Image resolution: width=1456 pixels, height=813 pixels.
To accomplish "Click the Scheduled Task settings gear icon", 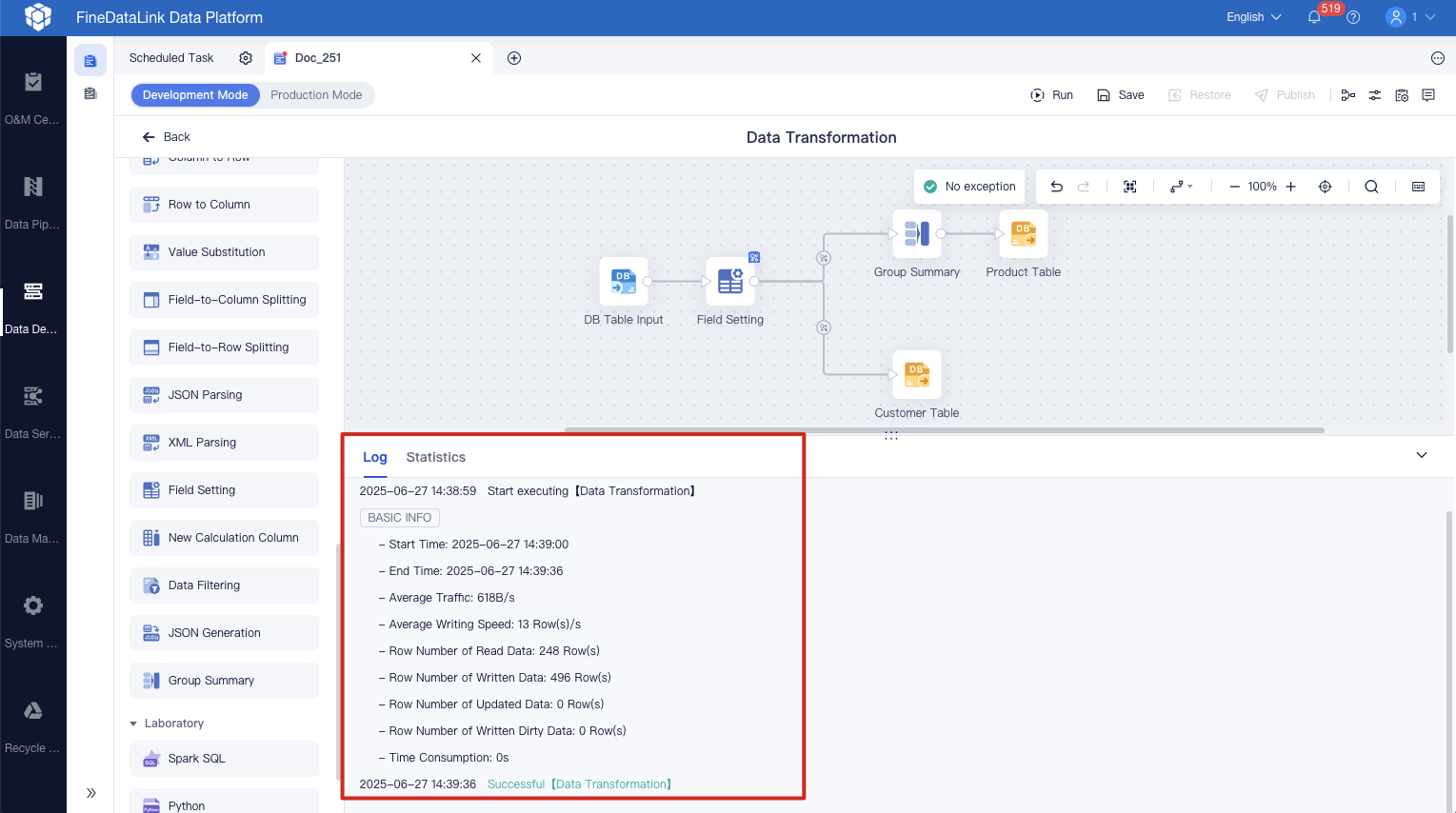I will 246,58.
